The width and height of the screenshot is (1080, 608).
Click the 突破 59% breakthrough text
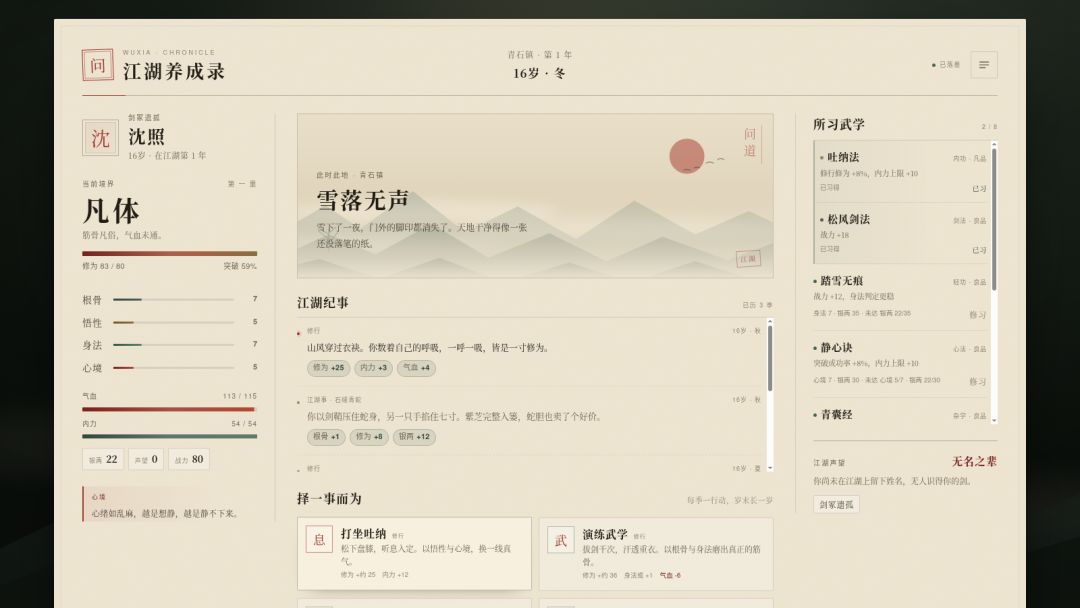coord(240,266)
